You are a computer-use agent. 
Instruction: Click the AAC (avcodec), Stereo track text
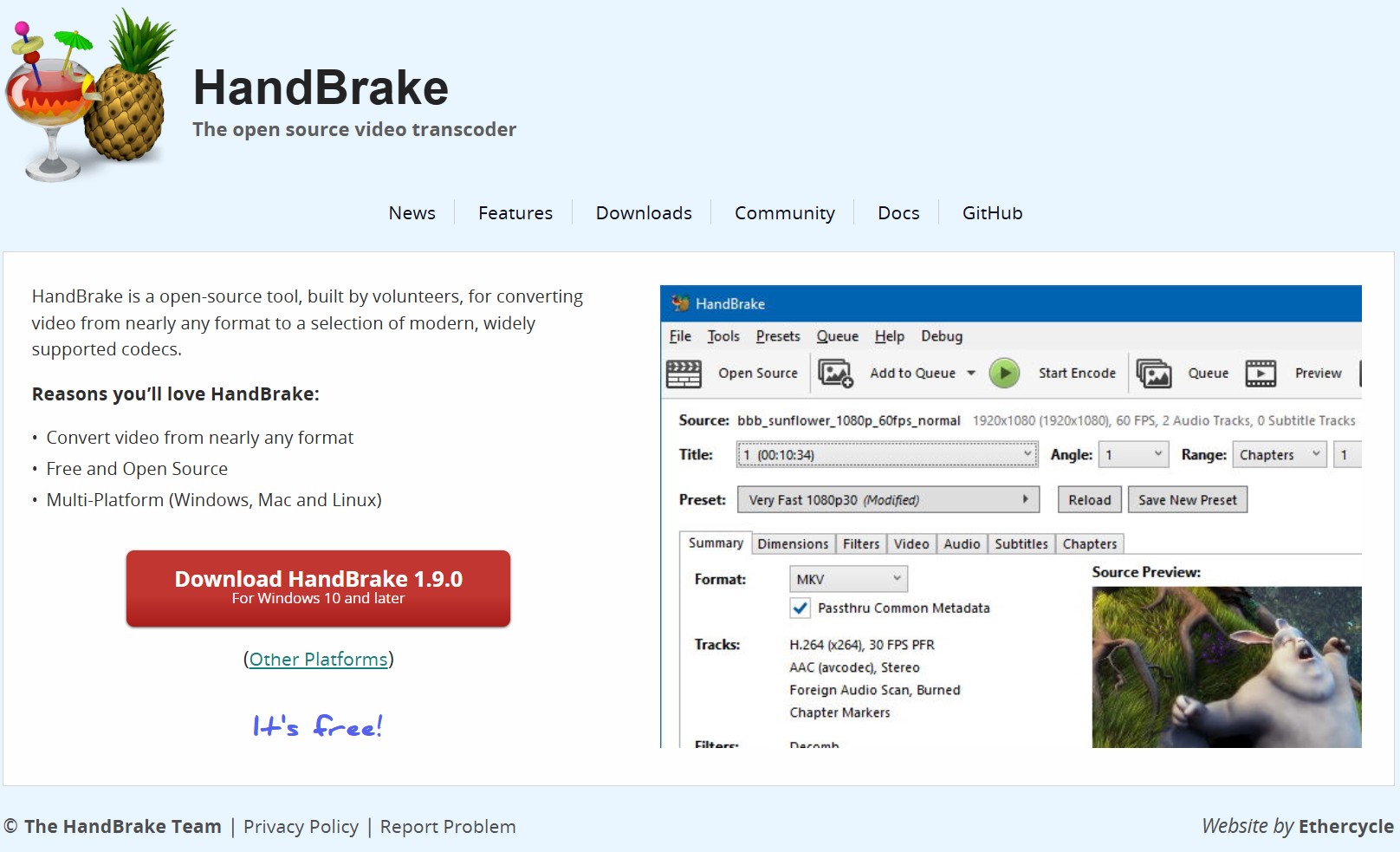click(854, 667)
